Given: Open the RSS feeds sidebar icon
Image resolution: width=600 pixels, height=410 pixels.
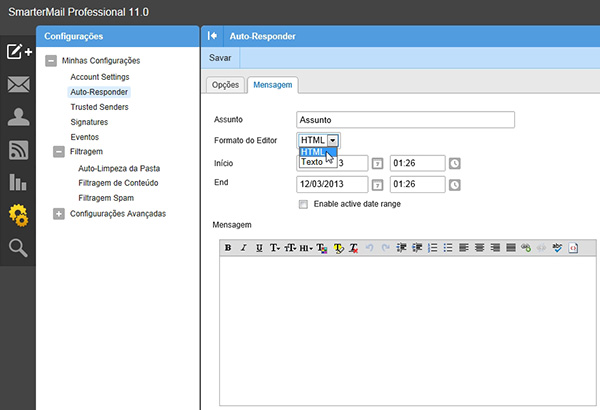Looking at the screenshot, I should tap(18, 150).
